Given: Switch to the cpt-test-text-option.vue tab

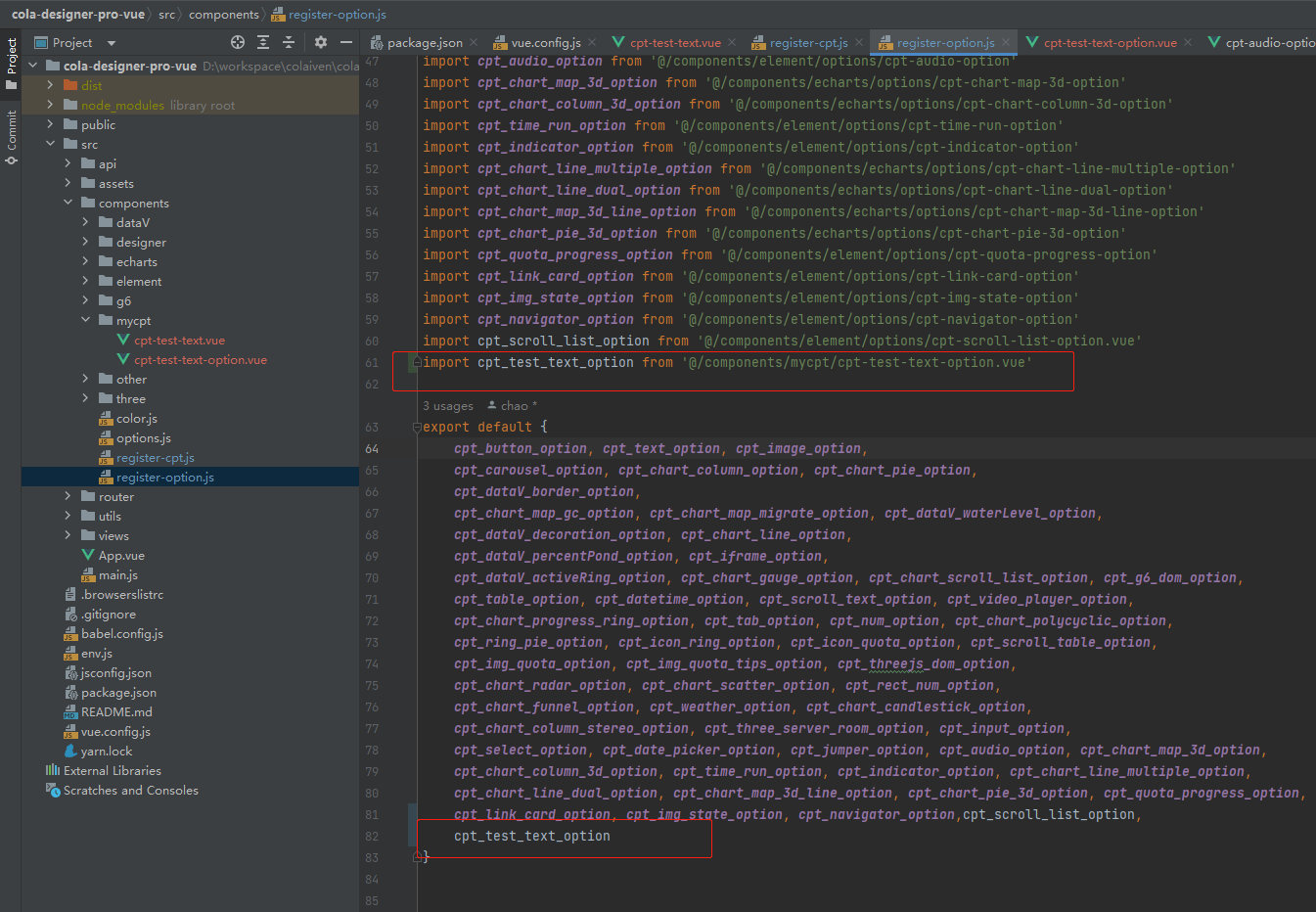Looking at the screenshot, I should click(1110, 42).
